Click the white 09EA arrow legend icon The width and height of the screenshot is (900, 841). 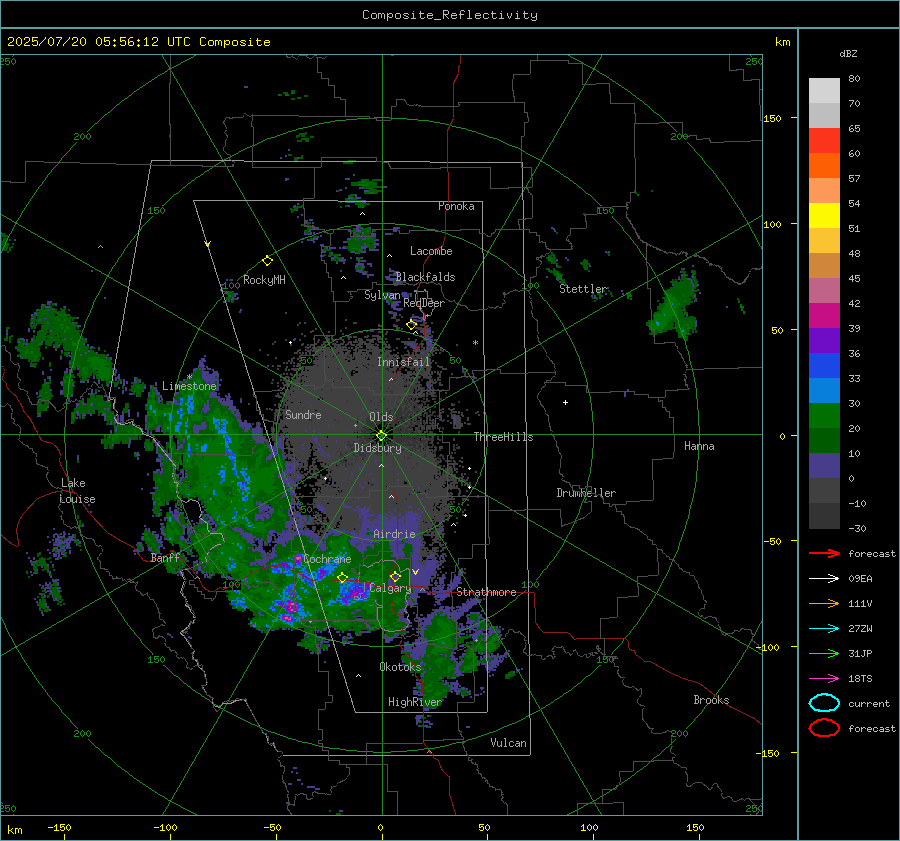point(824,578)
